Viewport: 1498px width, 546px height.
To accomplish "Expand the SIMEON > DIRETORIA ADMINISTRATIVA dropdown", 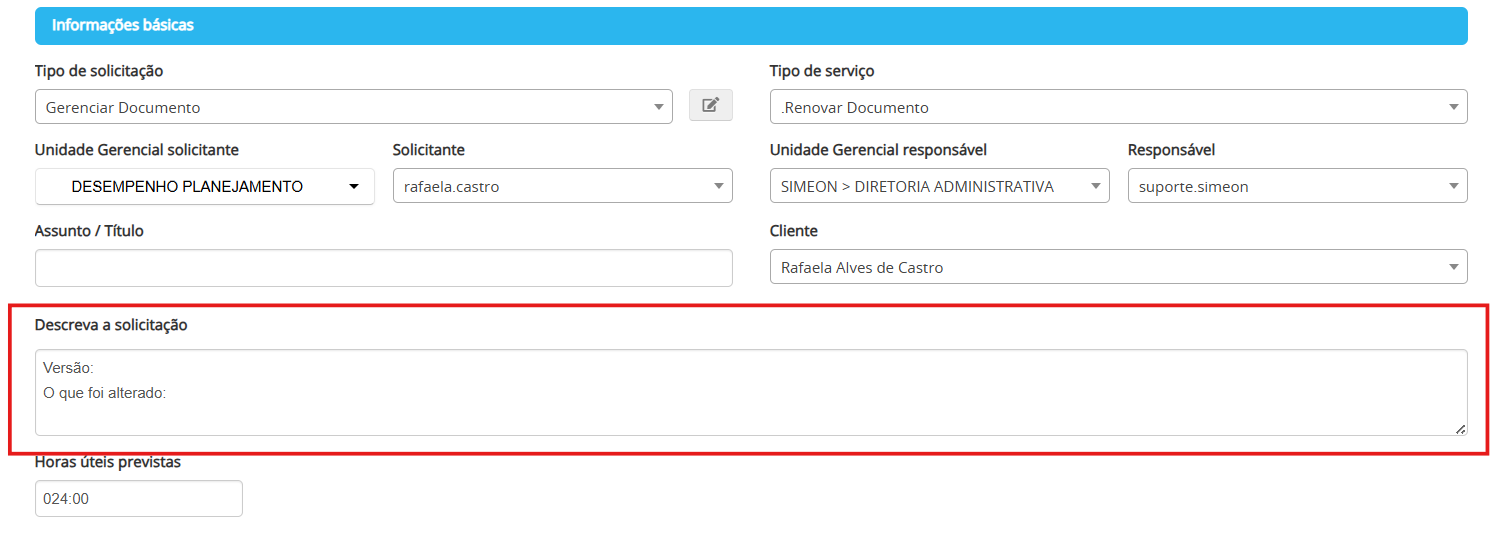I will pos(938,186).
